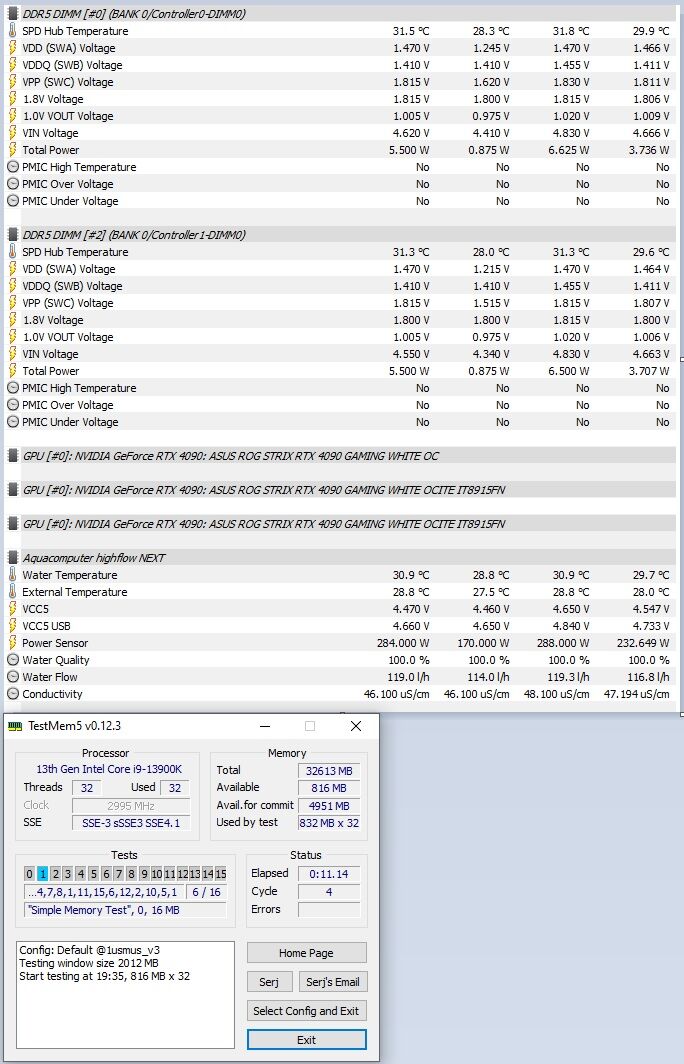Collapse the Aquacomputer highflow NEXT group

pos(94,558)
